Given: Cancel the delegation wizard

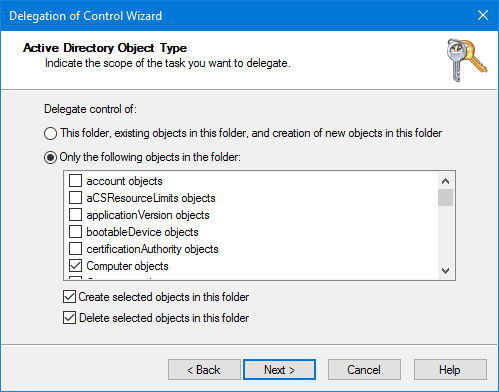Looking at the screenshot, I should point(364,370).
